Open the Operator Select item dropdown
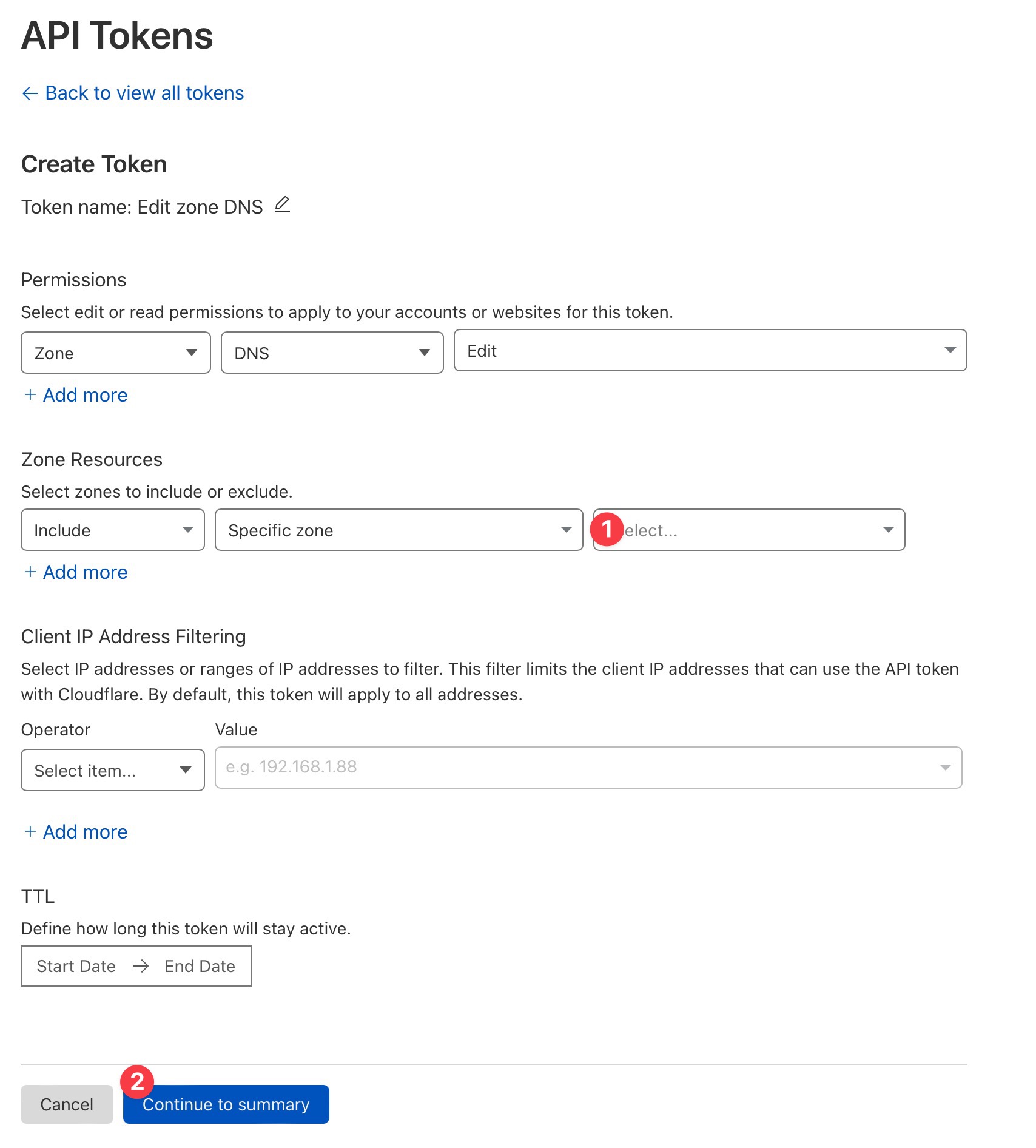Image resolution: width=1036 pixels, height=1148 pixels. 113,770
